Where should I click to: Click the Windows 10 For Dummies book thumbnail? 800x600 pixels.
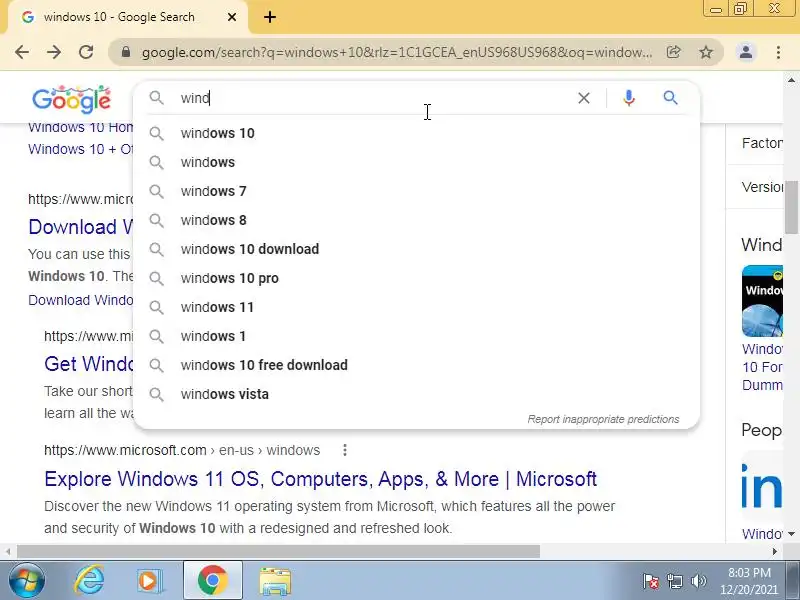[x=762, y=301]
